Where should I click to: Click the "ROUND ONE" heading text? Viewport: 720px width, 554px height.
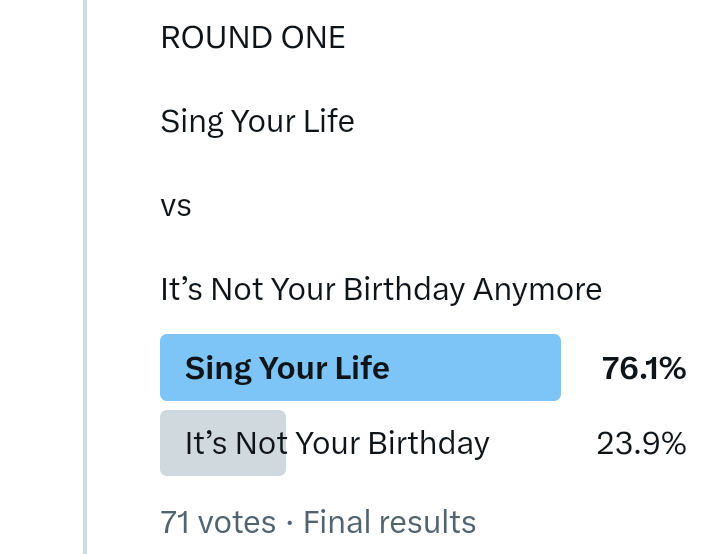[x=252, y=38]
